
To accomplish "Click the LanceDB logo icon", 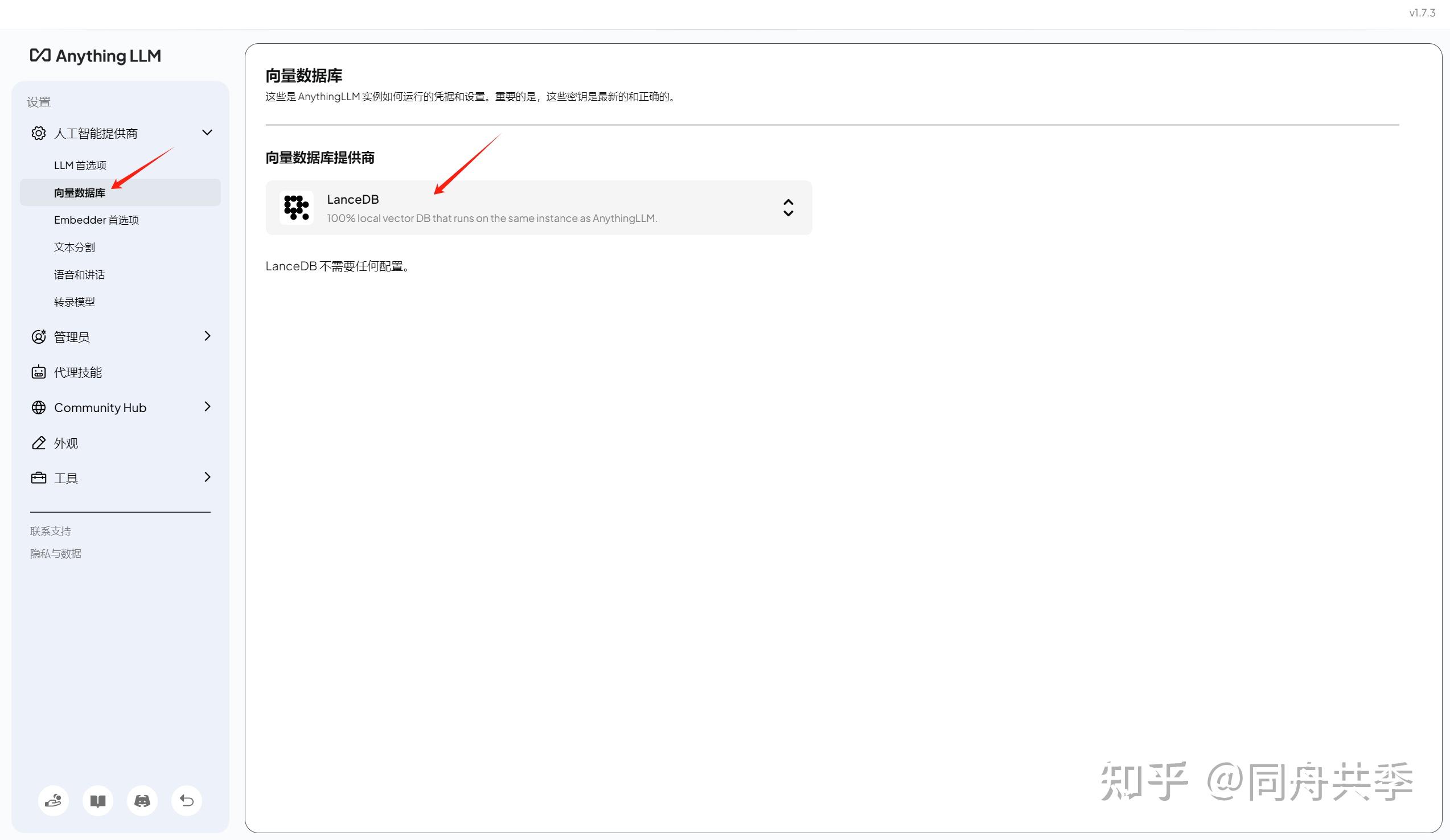I will (297, 208).
